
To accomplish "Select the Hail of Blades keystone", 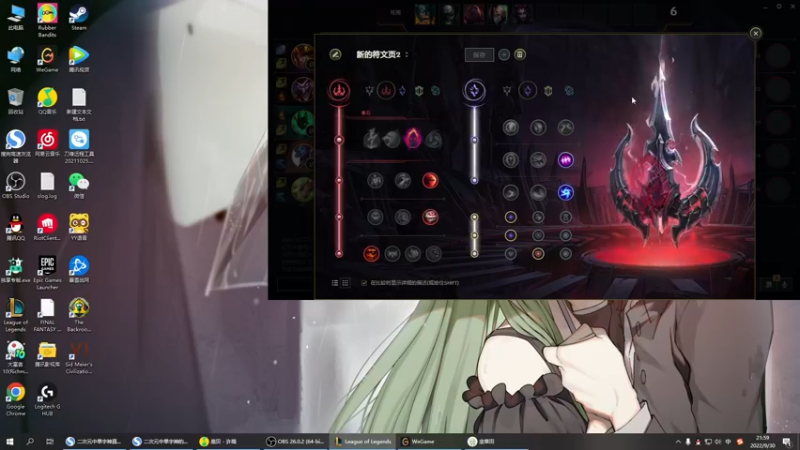I will [434, 139].
